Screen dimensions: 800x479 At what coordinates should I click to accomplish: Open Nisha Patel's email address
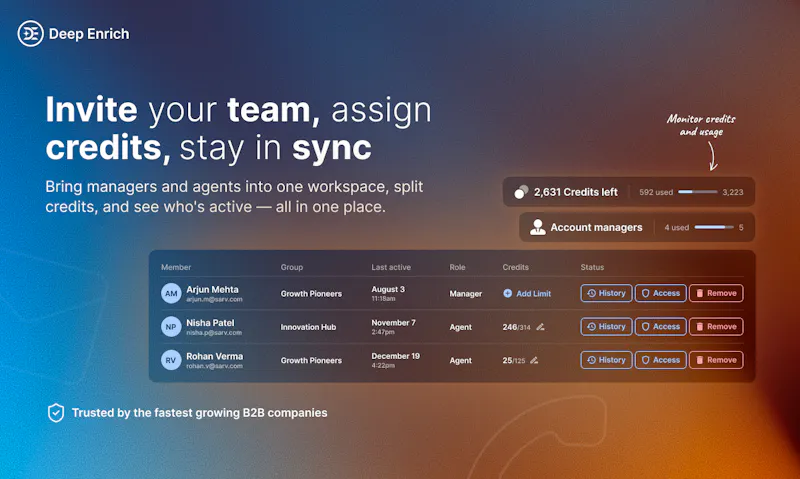214,333
